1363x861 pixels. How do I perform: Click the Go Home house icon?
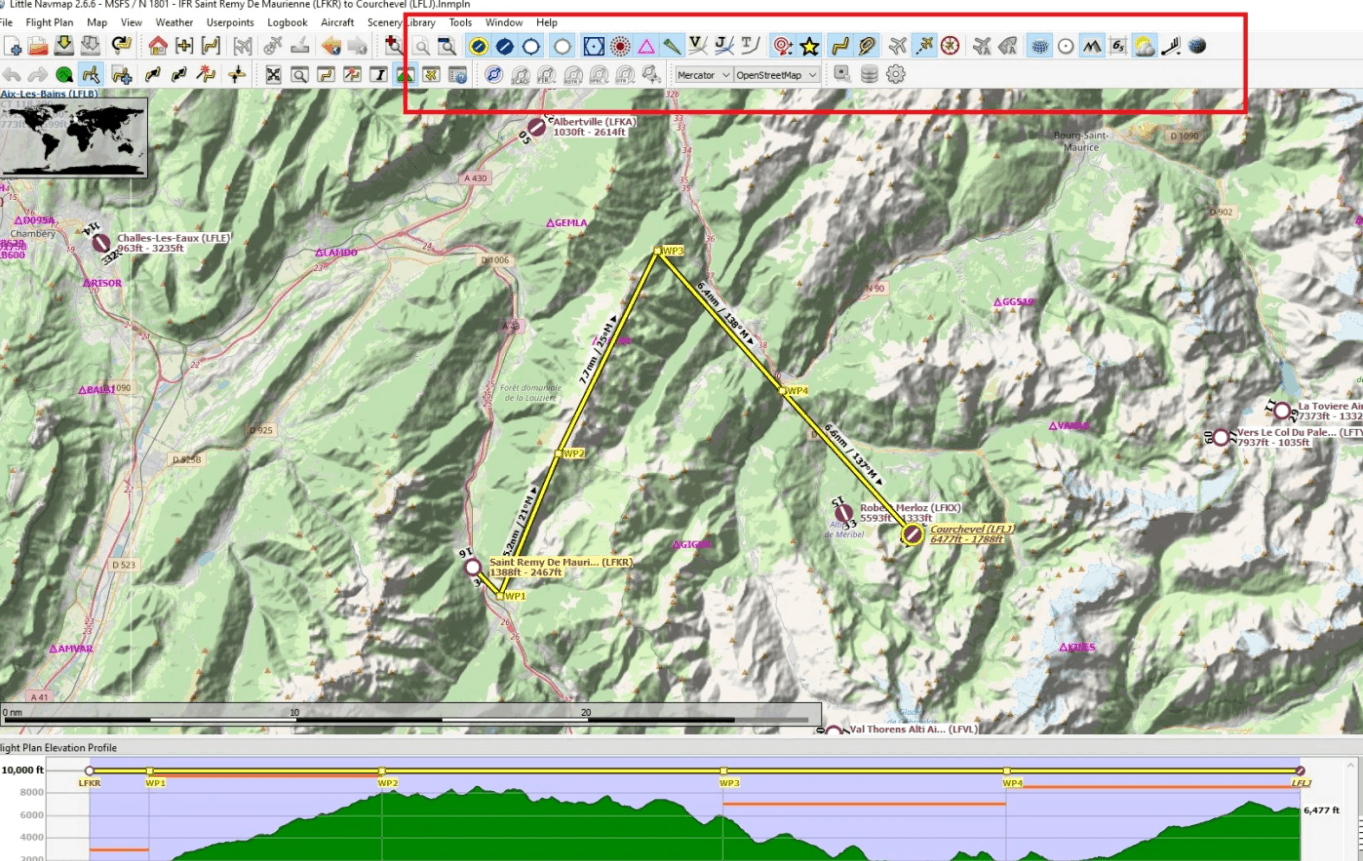coord(157,45)
